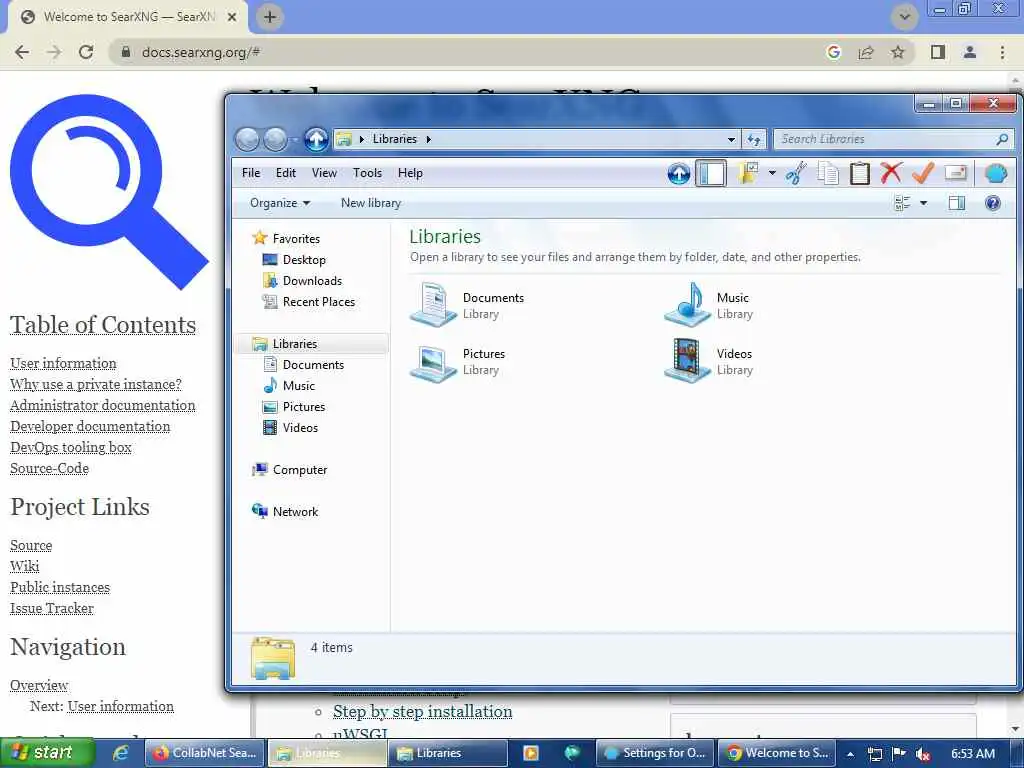Toggle the preview pane button

(x=957, y=203)
